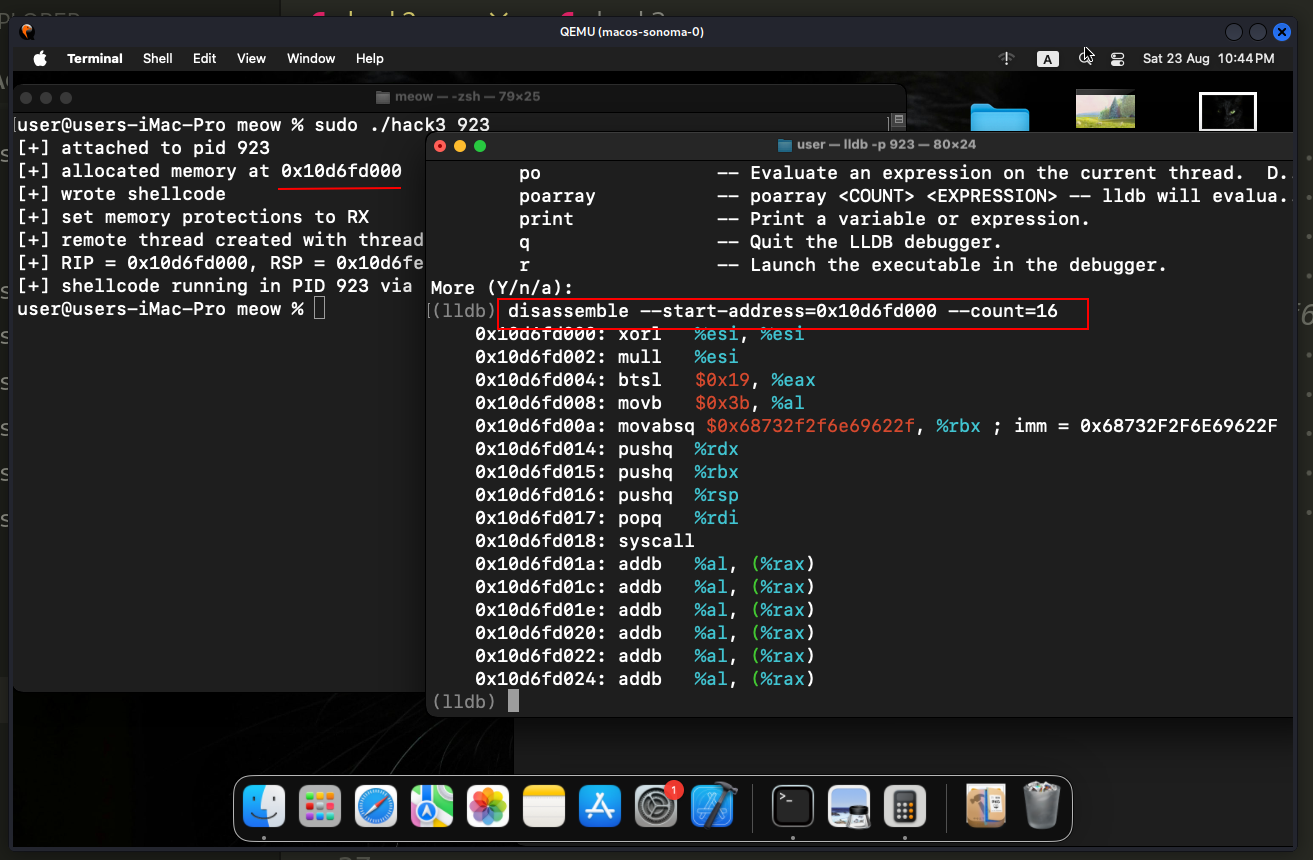The width and height of the screenshot is (1313, 860).
Task: Open Notes app in the Dock
Action: pyautogui.click(x=545, y=806)
